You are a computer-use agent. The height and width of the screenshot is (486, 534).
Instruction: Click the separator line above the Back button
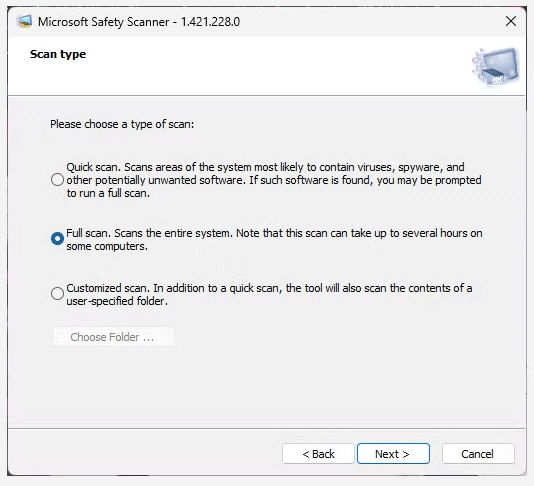coord(267,428)
